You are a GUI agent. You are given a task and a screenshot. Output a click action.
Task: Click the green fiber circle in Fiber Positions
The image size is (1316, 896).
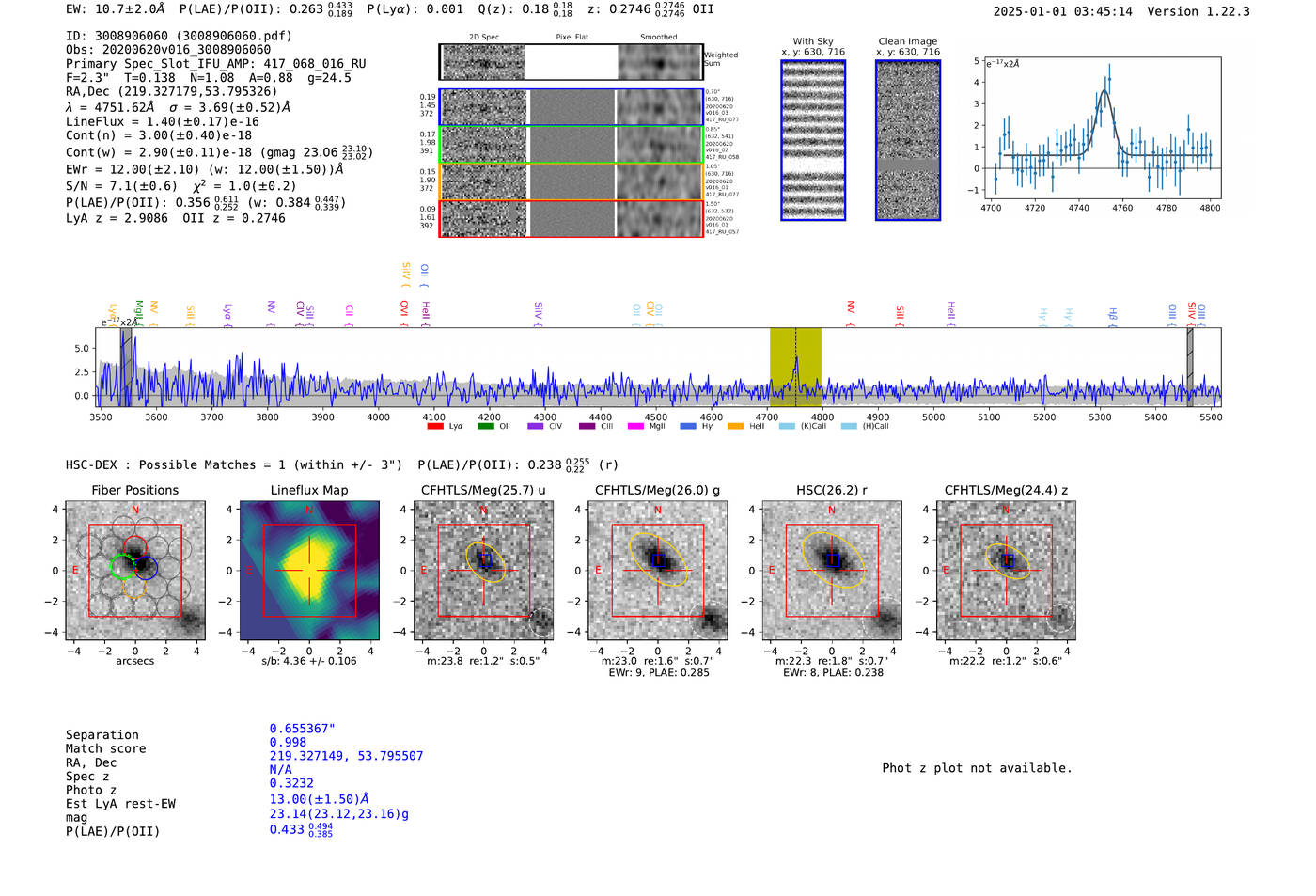(x=122, y=566)
